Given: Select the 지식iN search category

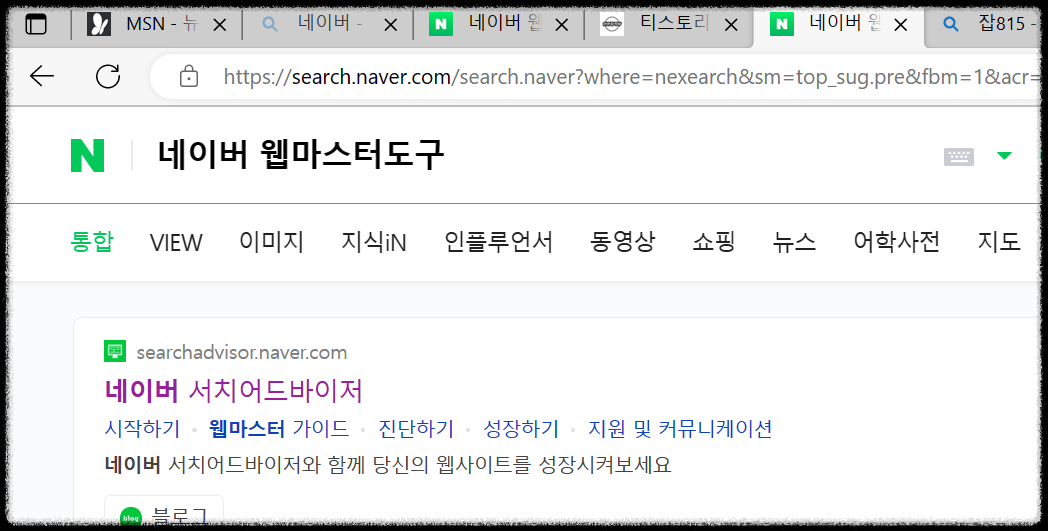Looking at the screenshot, I should coord(374,241).
